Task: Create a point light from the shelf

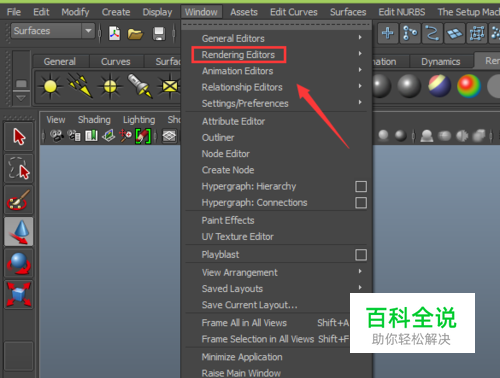Action: (50, 86)
